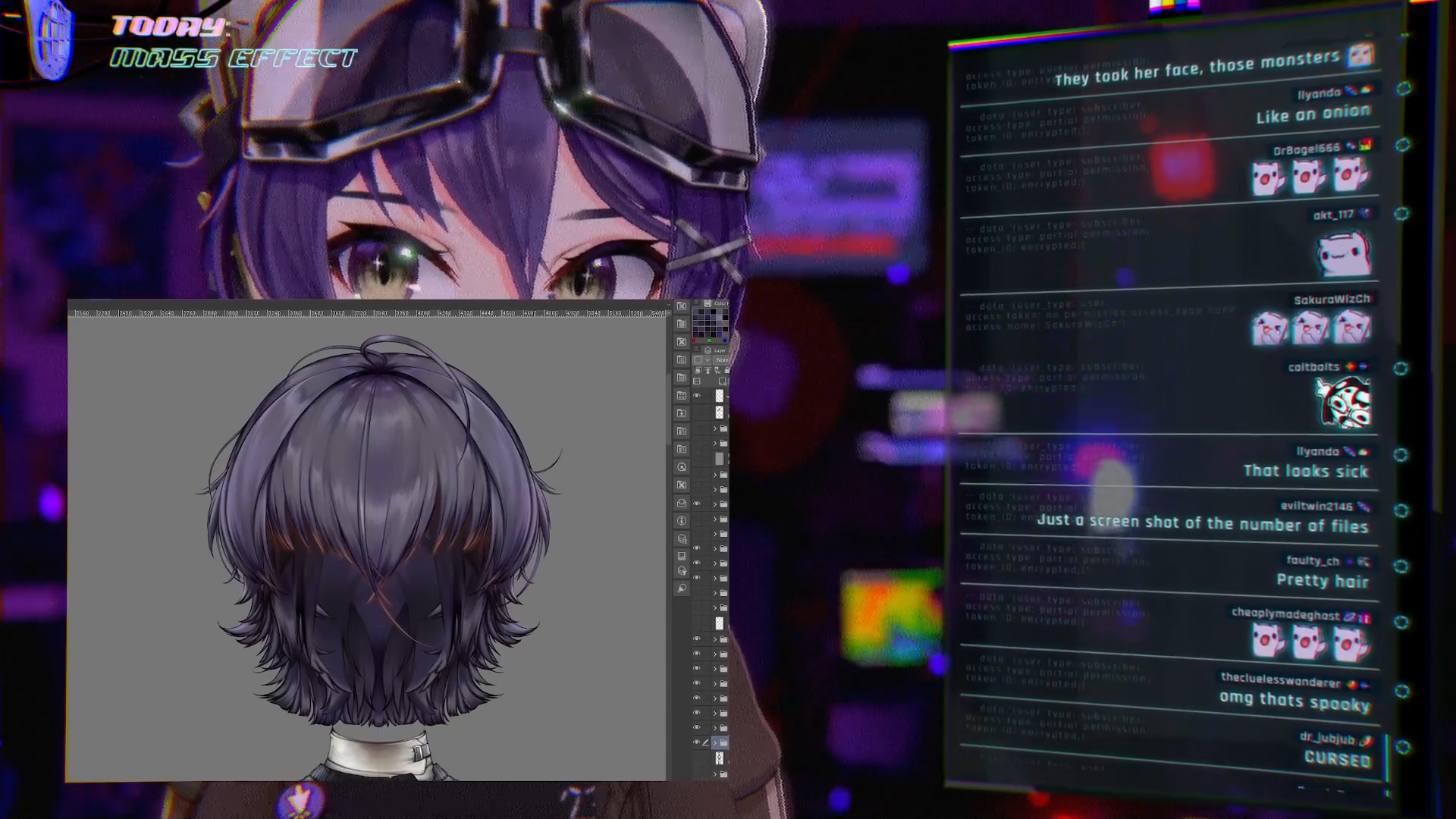This screenshot has width=1456, height=819.
Task: Click the info (i) icon in the command strip
Action: tap(682, 521)
